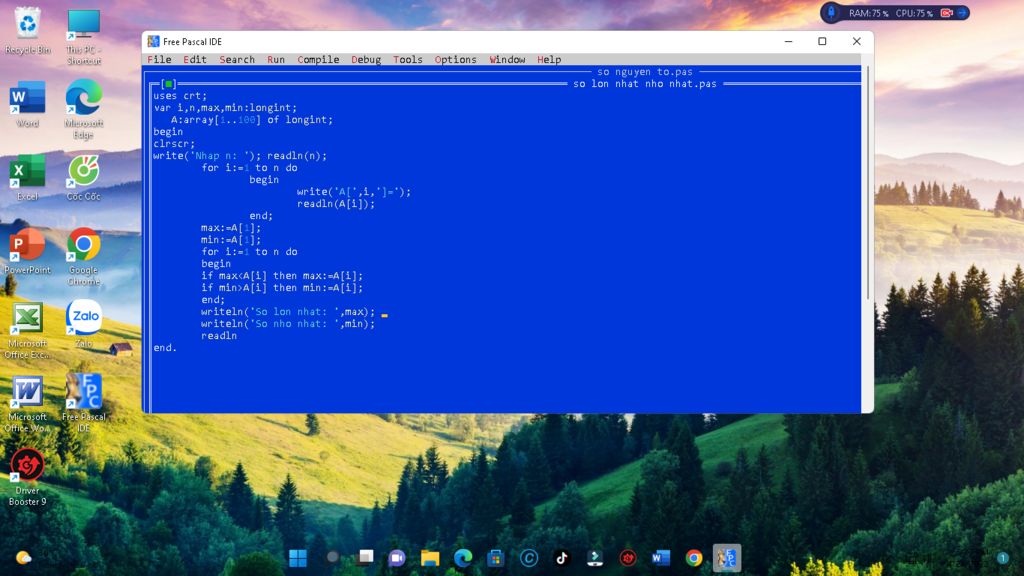Open the Windows Start menu
1024x576 pixels.
(298, 558)
